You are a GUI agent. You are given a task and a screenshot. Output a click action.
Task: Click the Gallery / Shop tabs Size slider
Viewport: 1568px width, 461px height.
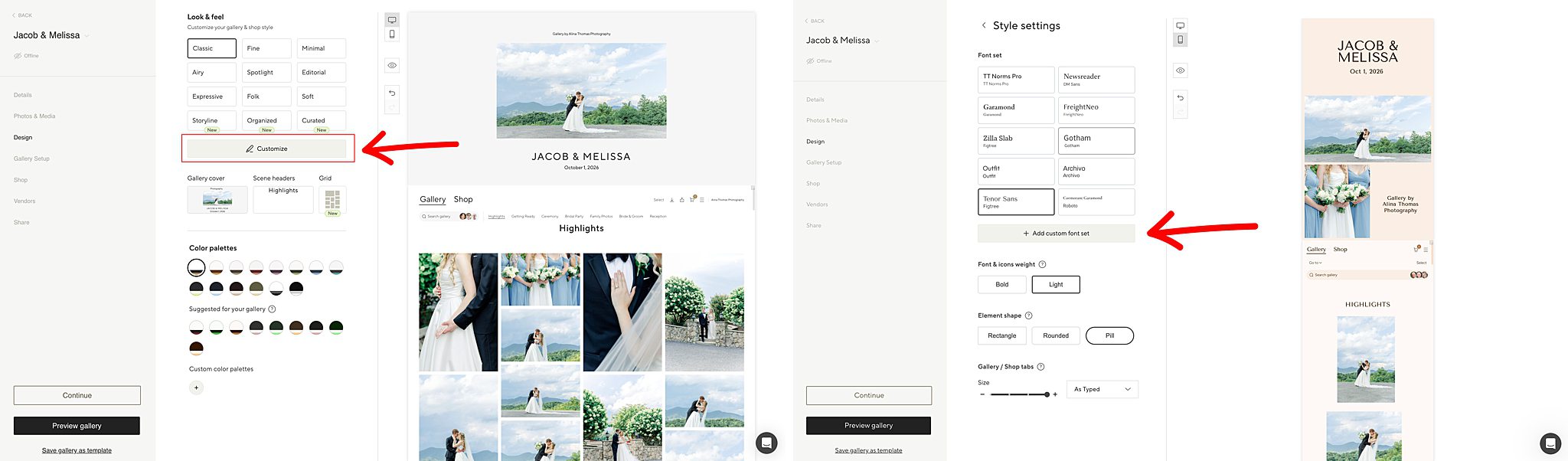pyautogui.click(x=1019, y=394)
